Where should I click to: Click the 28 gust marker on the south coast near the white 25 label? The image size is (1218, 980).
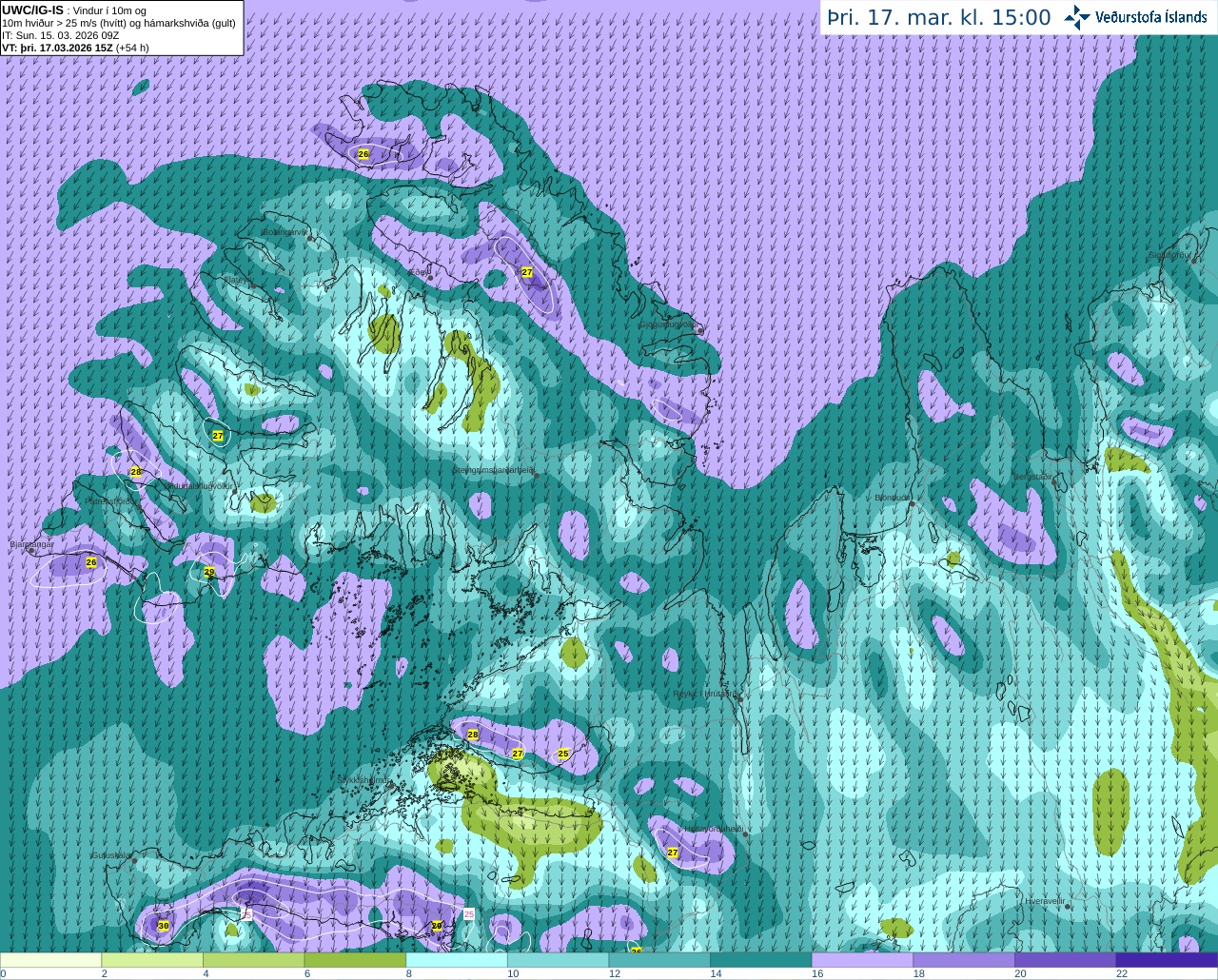437,926
